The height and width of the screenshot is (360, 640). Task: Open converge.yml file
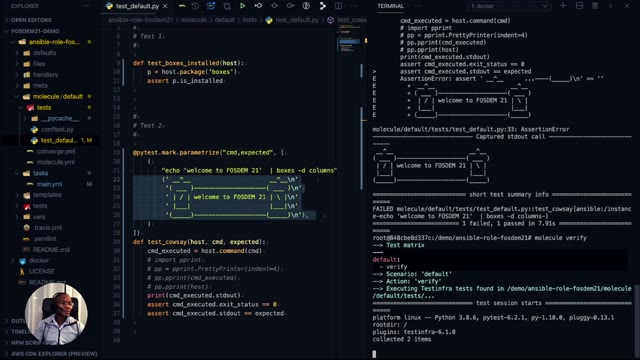56,151
